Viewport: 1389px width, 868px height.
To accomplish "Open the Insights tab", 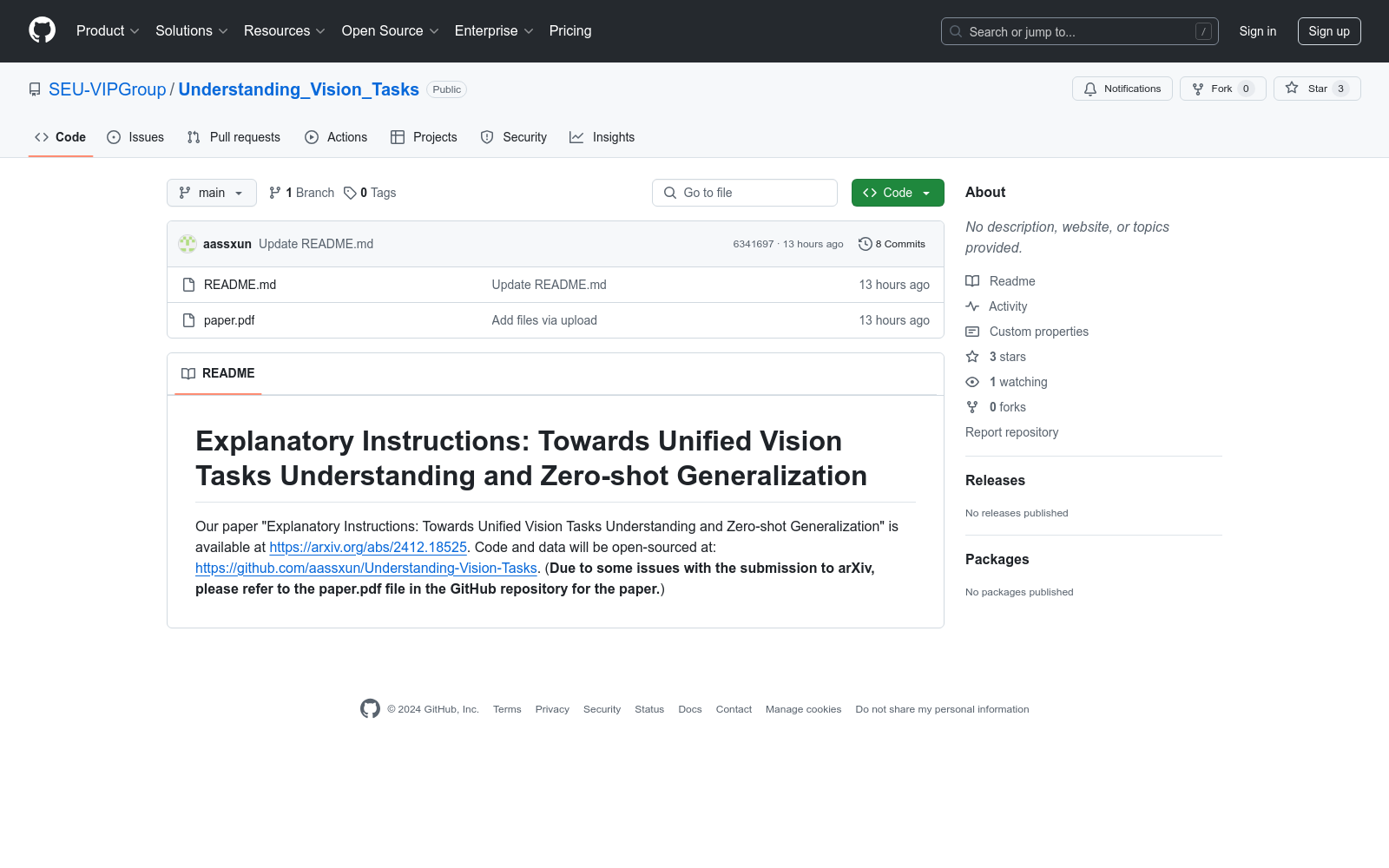I will coord(602,137).
